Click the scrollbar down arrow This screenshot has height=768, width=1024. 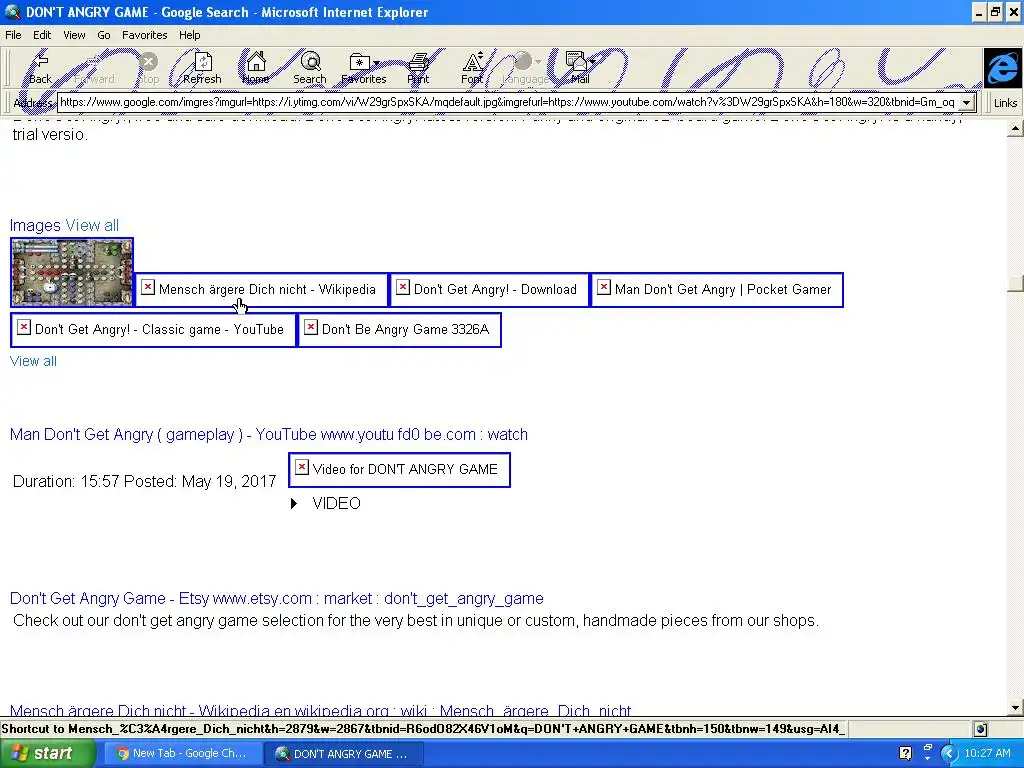tap(1015, 707)
